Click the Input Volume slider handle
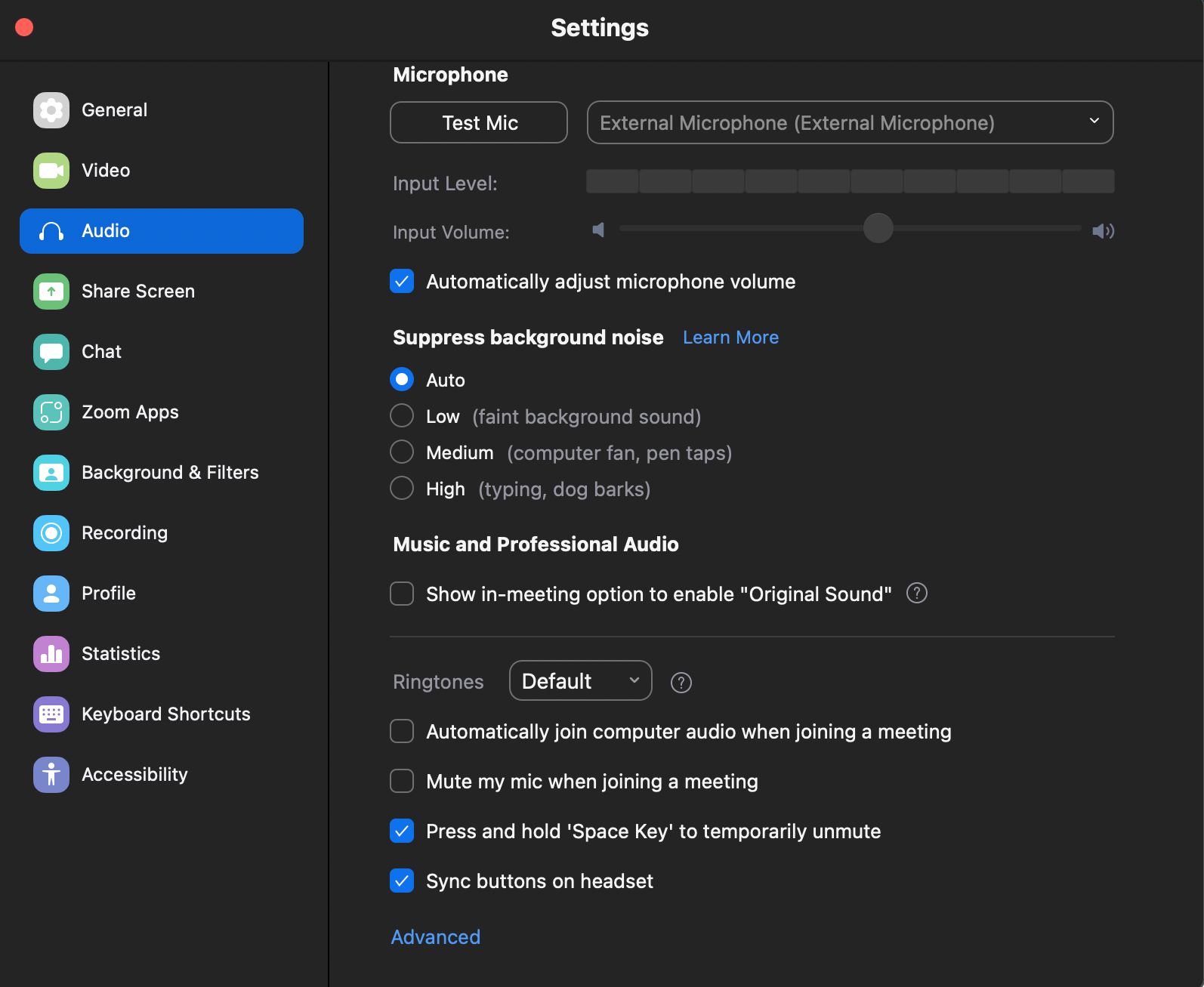 pos(878,228)
